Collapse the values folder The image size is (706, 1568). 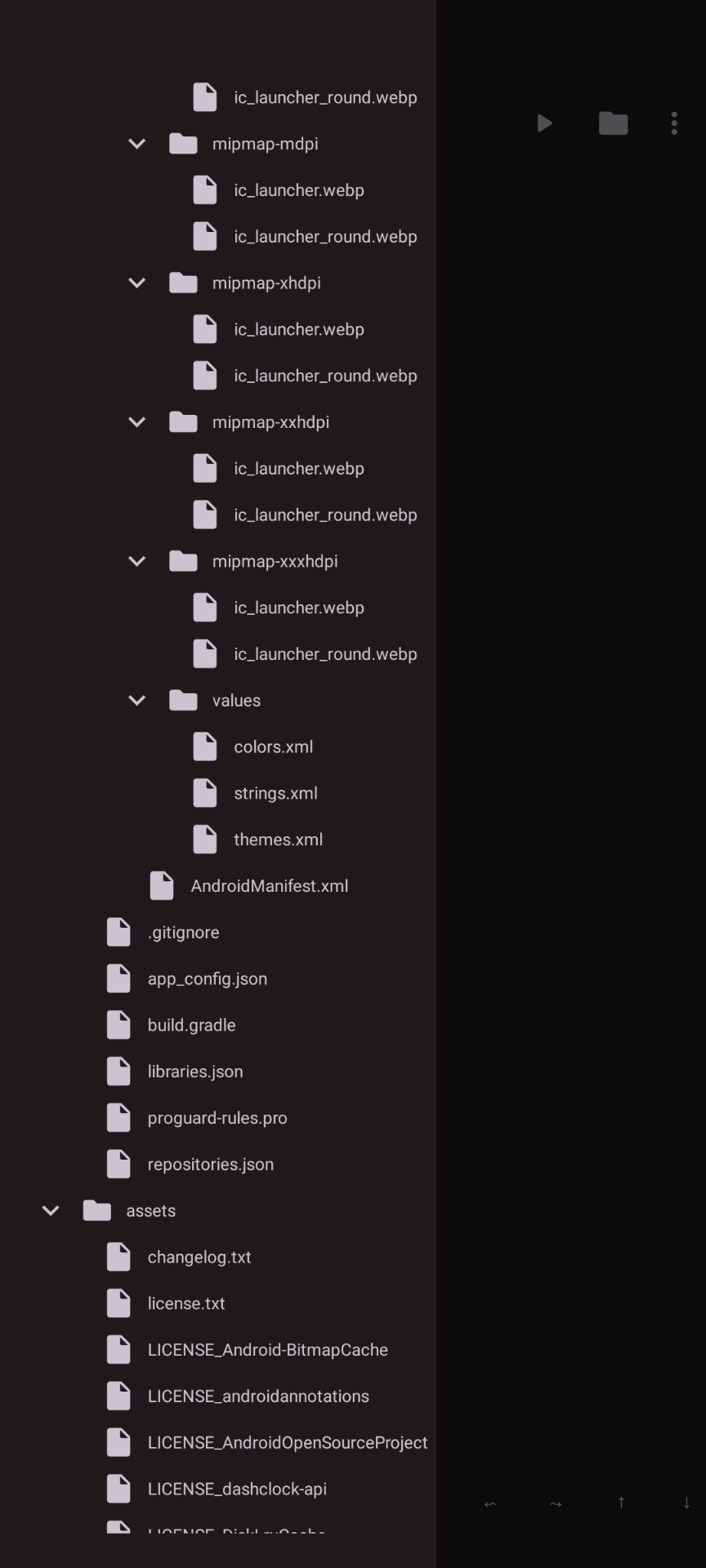click(136, 700)
